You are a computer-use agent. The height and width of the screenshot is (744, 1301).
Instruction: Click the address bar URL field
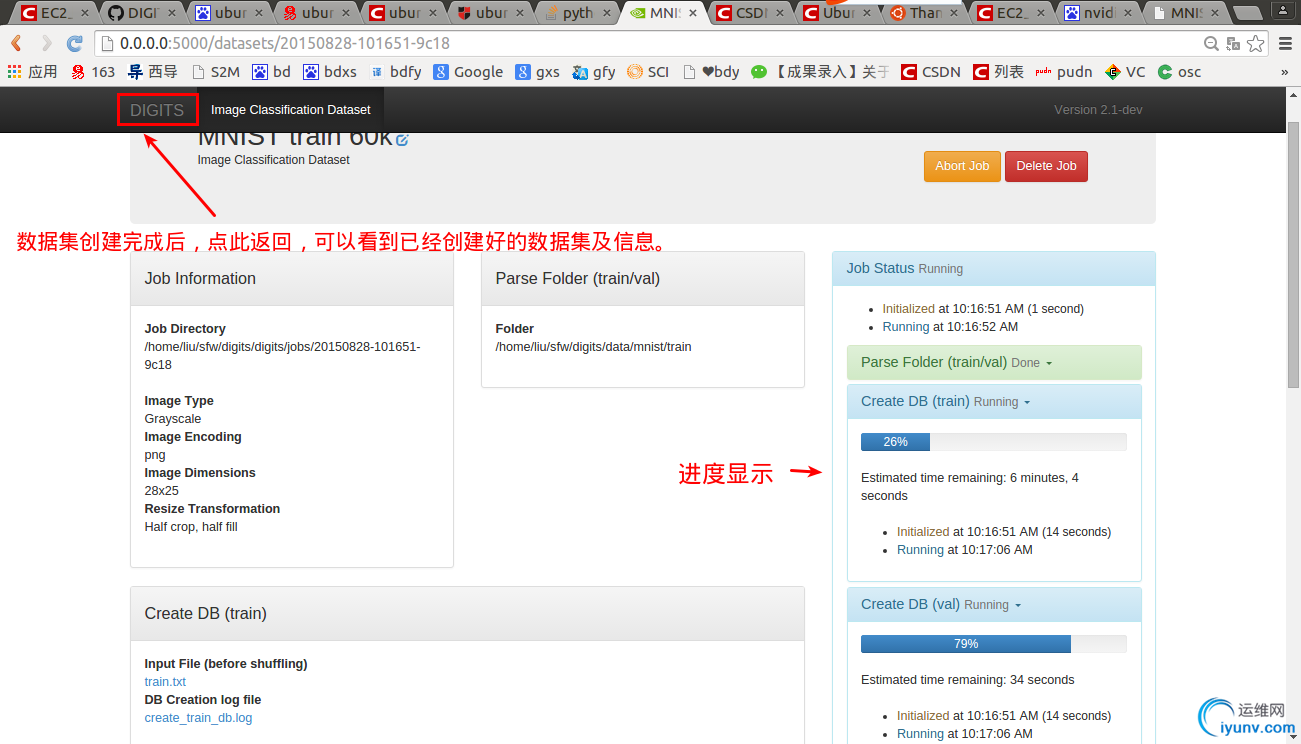click(x=650, y=44)
